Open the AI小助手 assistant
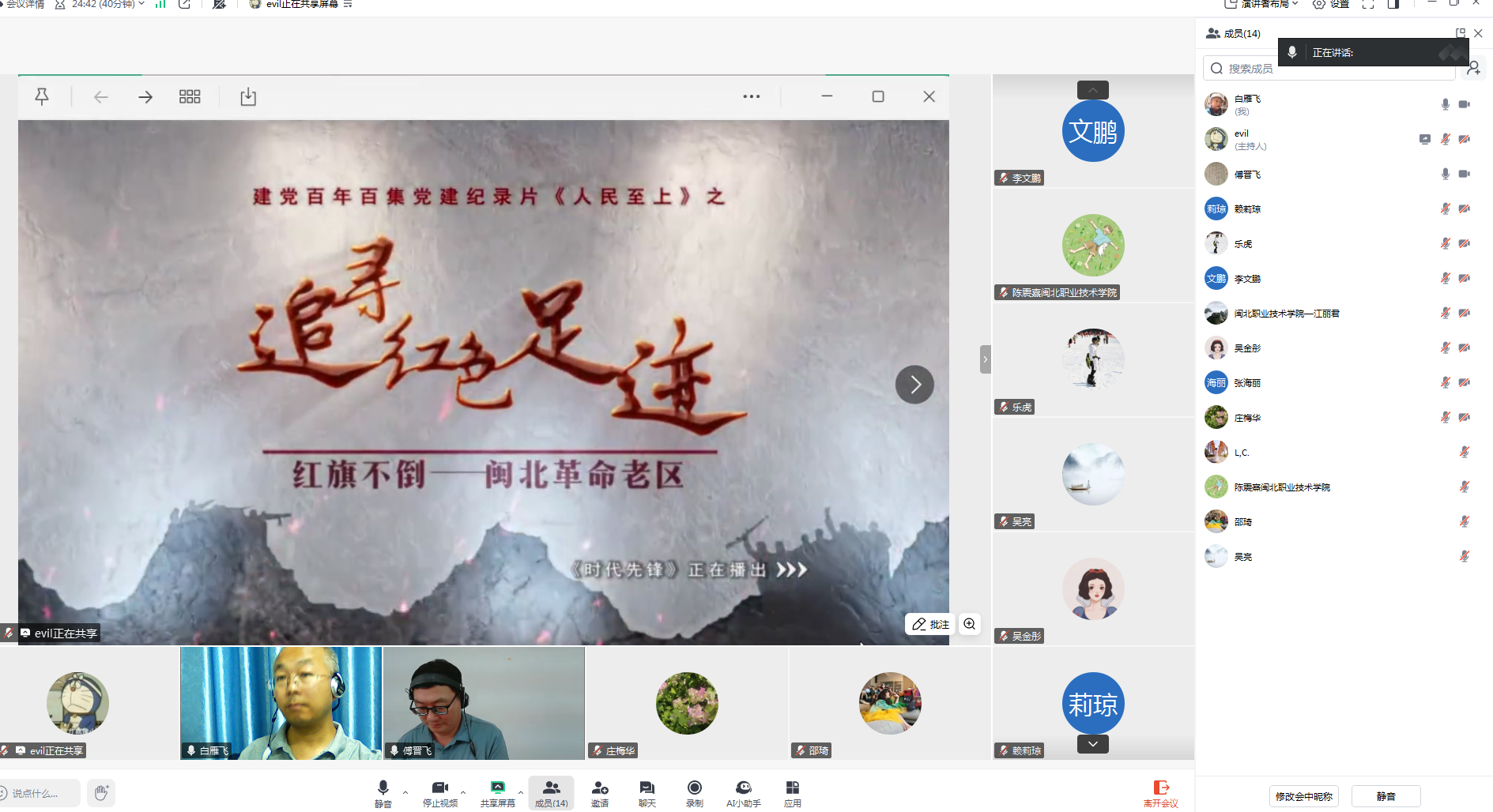Image resolution: width=1493 pixels, height=812 pixels. pyautogui.click(x=743, y=793)
